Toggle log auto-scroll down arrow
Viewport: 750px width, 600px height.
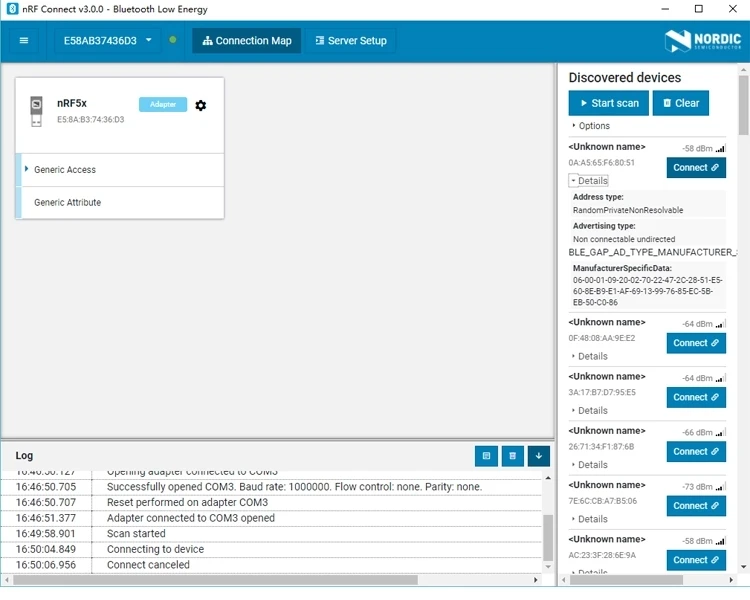[539, 456]
